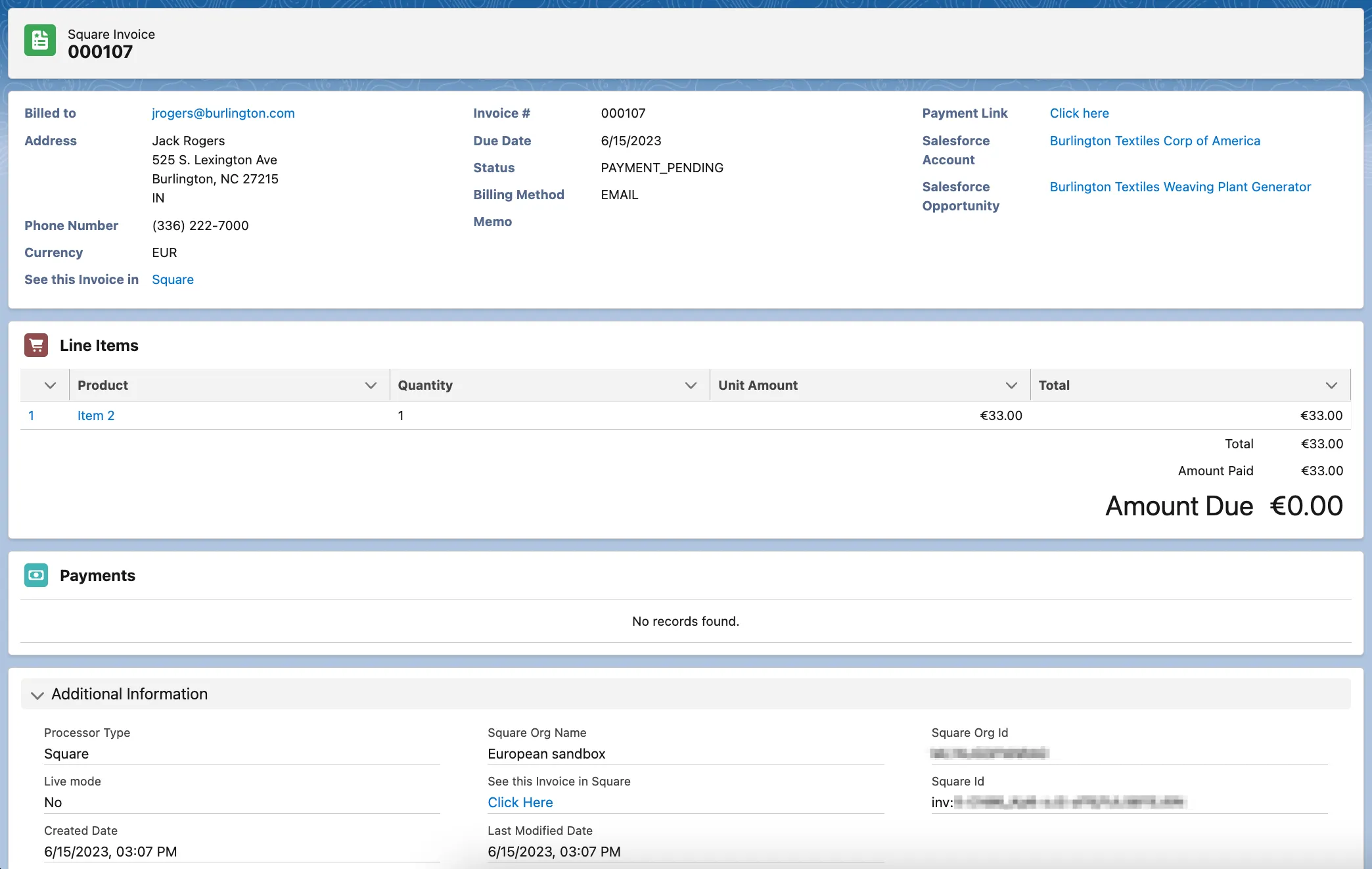Select the Quantity cell for Item 2
1372x869 pixels.
pos(401,415)
